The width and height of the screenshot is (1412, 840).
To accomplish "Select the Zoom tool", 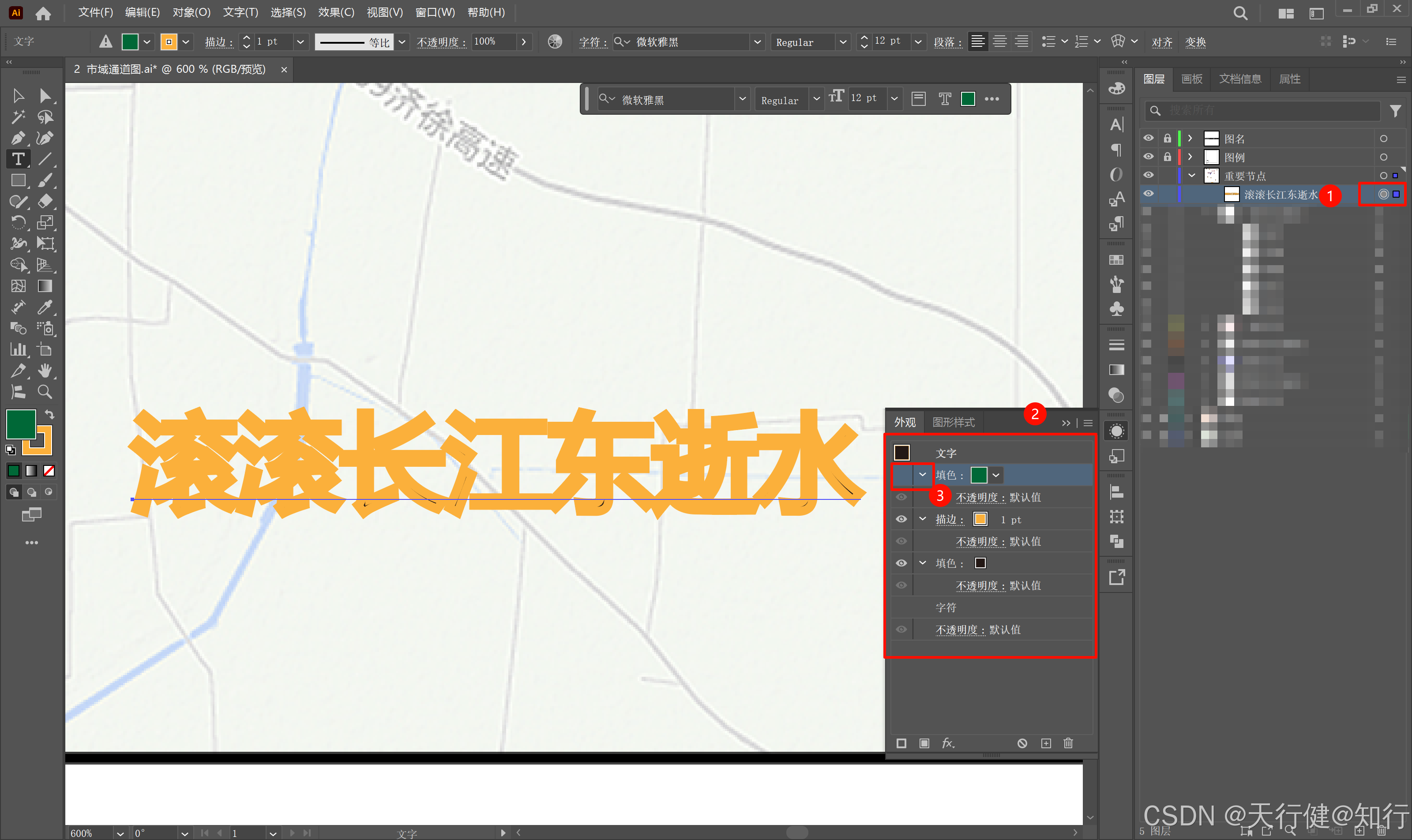I will click(45, 392).
